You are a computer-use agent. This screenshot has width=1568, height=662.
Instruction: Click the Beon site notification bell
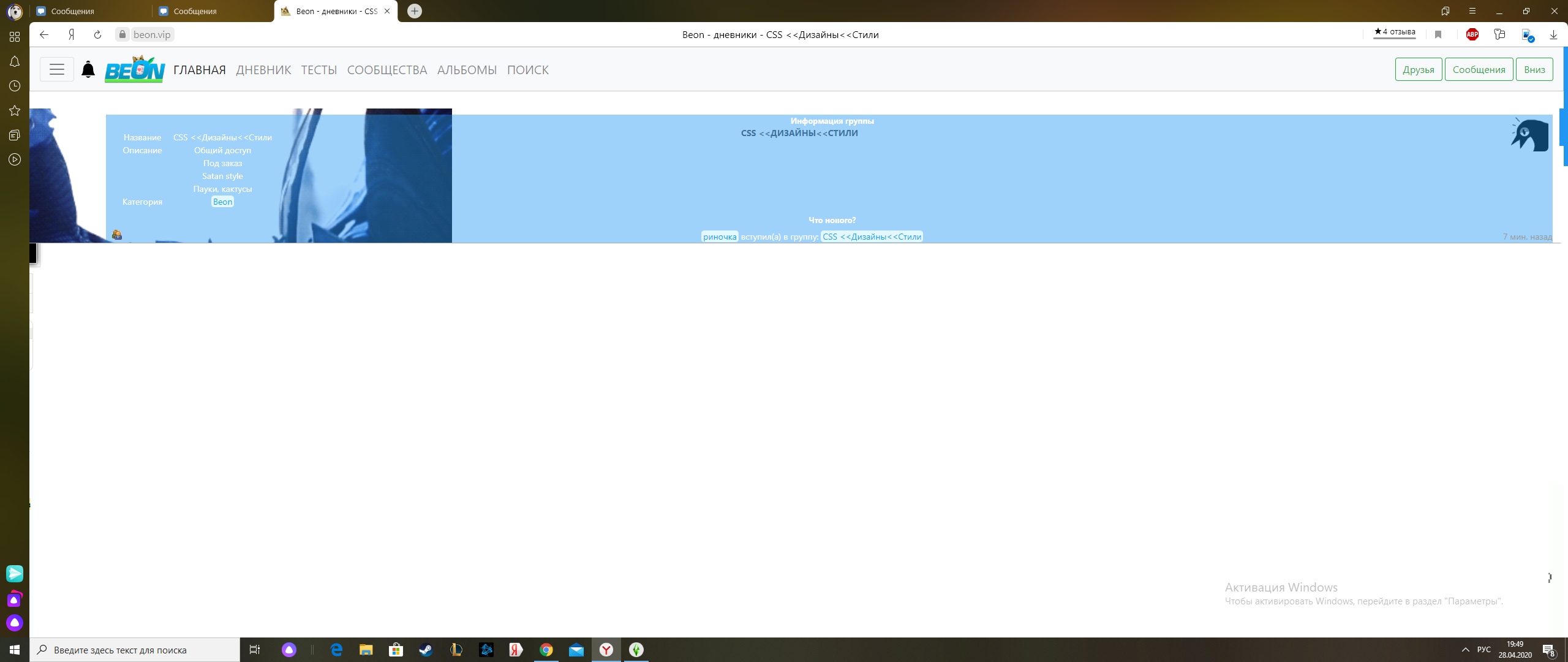pyautogui.click(x=88, y=69)
